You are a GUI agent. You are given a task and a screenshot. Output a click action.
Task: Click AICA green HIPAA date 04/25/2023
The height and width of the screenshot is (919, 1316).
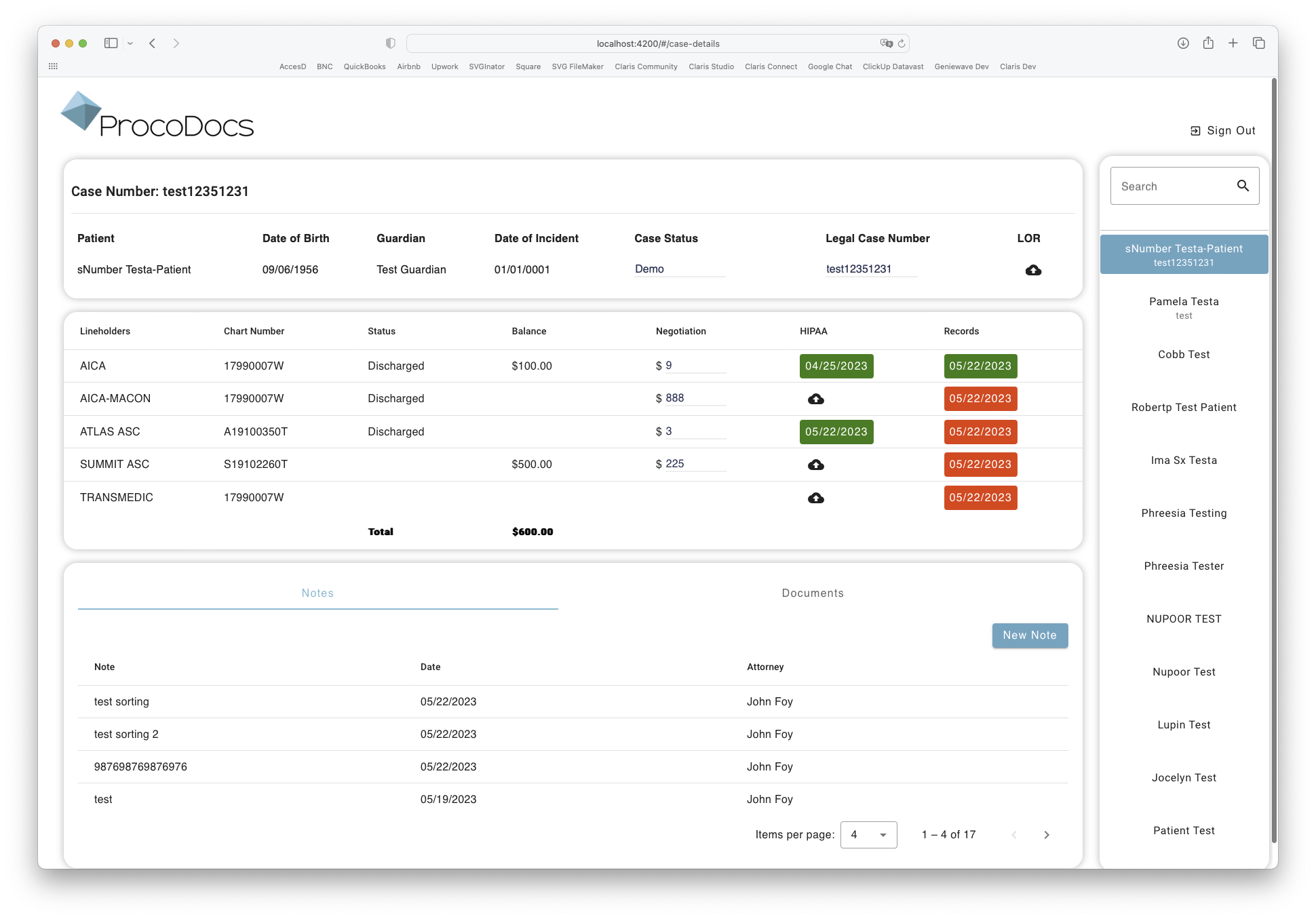836,366
